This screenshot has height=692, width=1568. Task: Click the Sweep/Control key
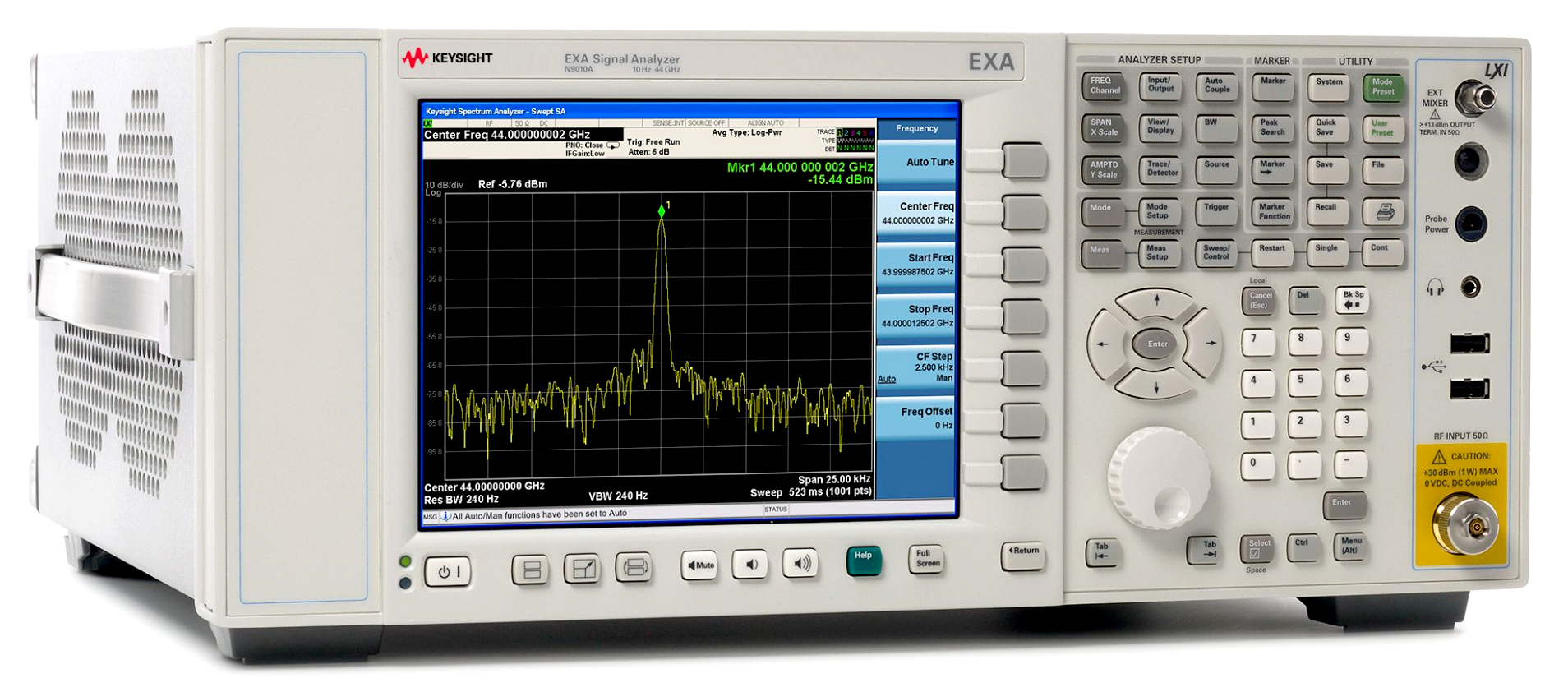point(1216,253)
